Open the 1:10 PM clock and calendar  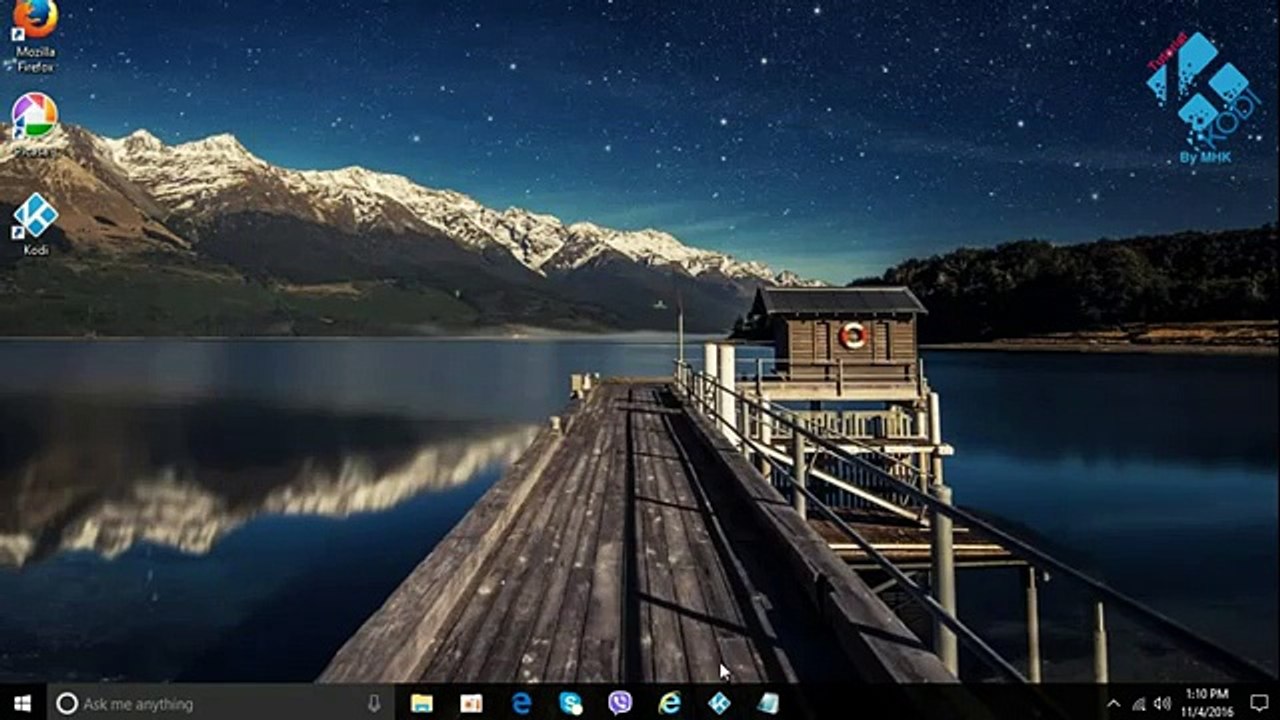coord(1207,703)
